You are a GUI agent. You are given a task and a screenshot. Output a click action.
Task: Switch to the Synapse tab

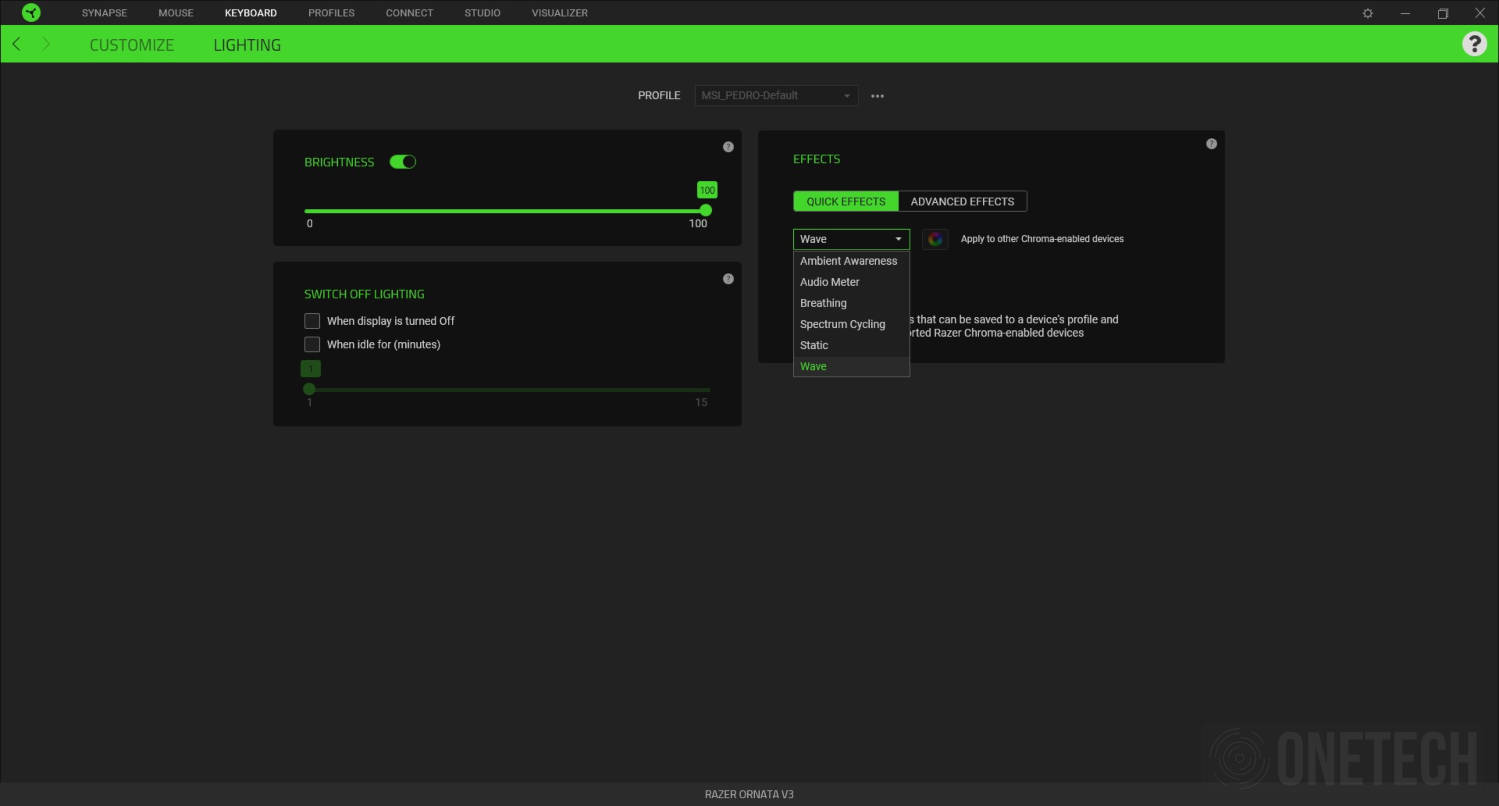click(x=104, y=13)
